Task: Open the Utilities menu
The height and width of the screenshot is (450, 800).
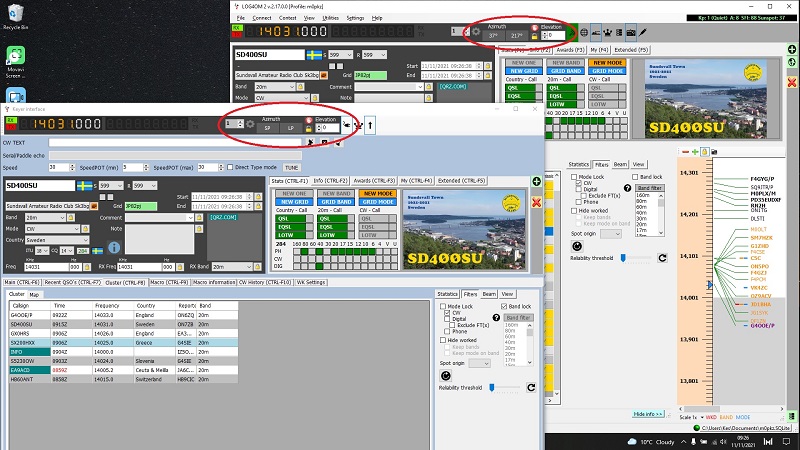Action: 331,18
